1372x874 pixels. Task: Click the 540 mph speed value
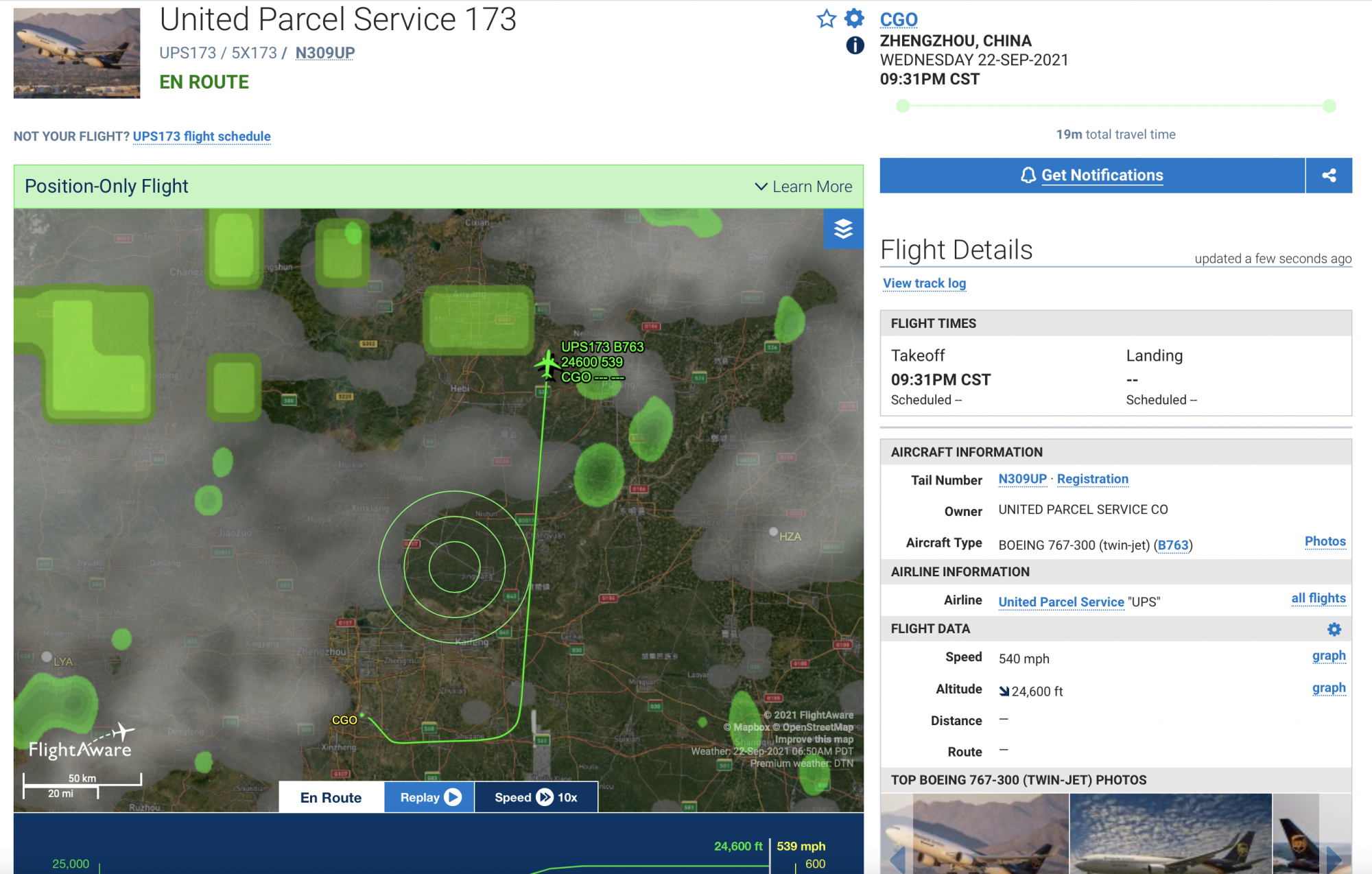coord(1024,659)
